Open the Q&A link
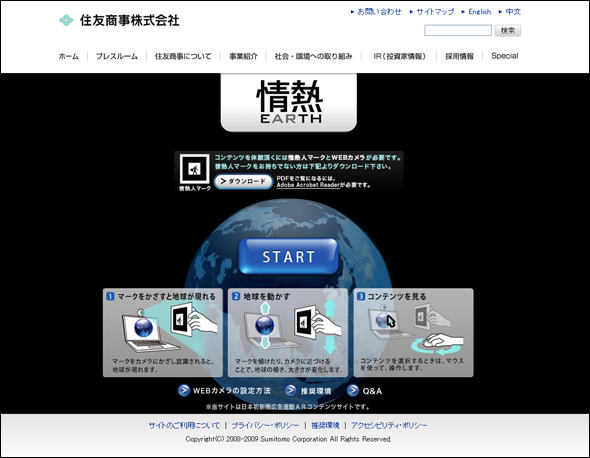The height and width of the screenshot is (458, 590). click(372, 391)
